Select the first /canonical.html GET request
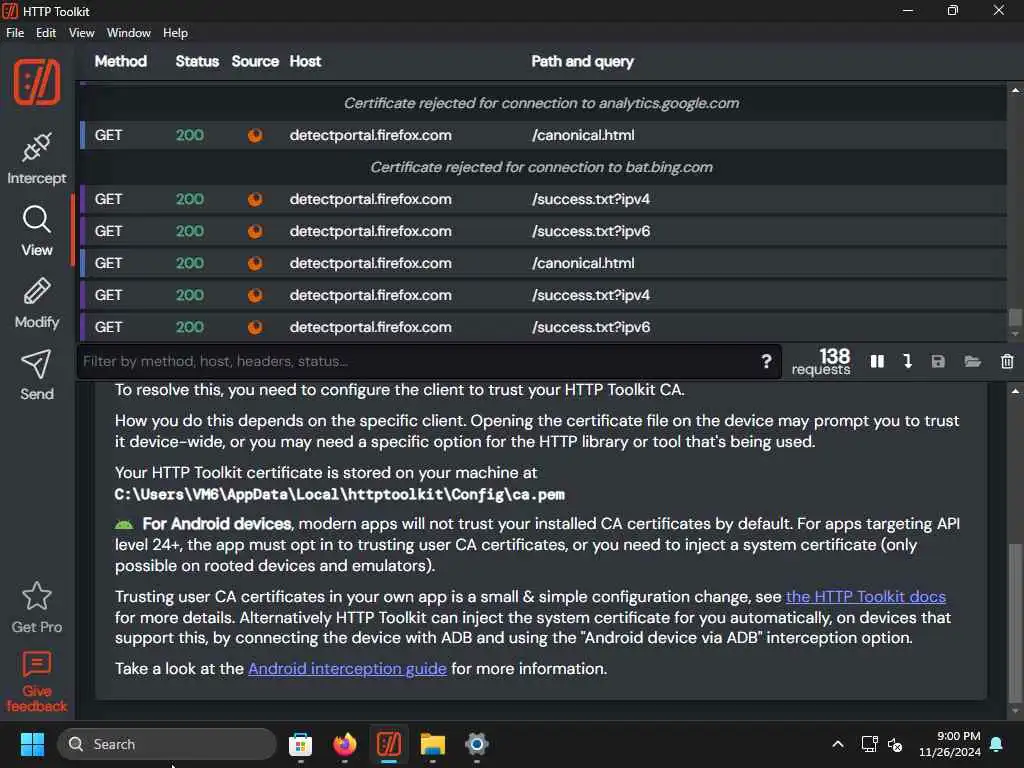 tap(542, 135)
